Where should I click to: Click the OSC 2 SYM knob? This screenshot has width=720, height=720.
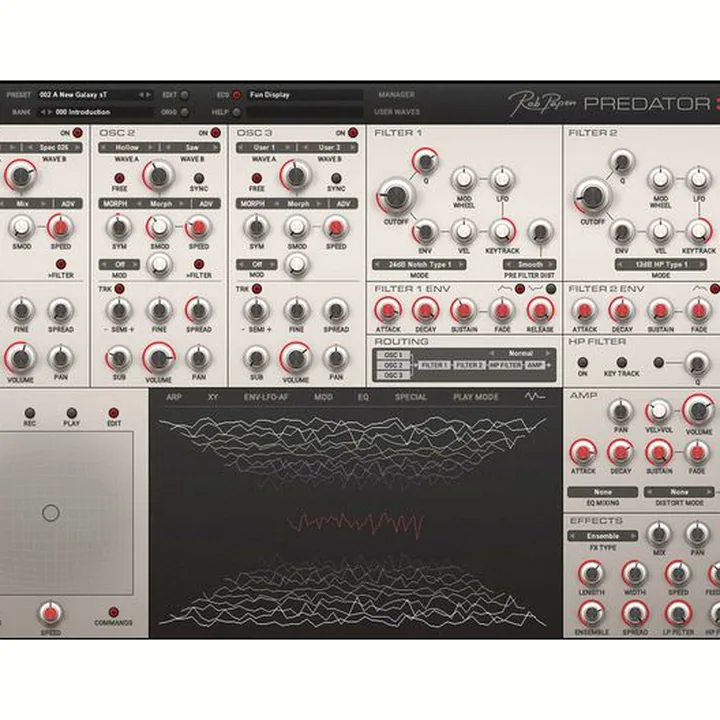[119, 227]
